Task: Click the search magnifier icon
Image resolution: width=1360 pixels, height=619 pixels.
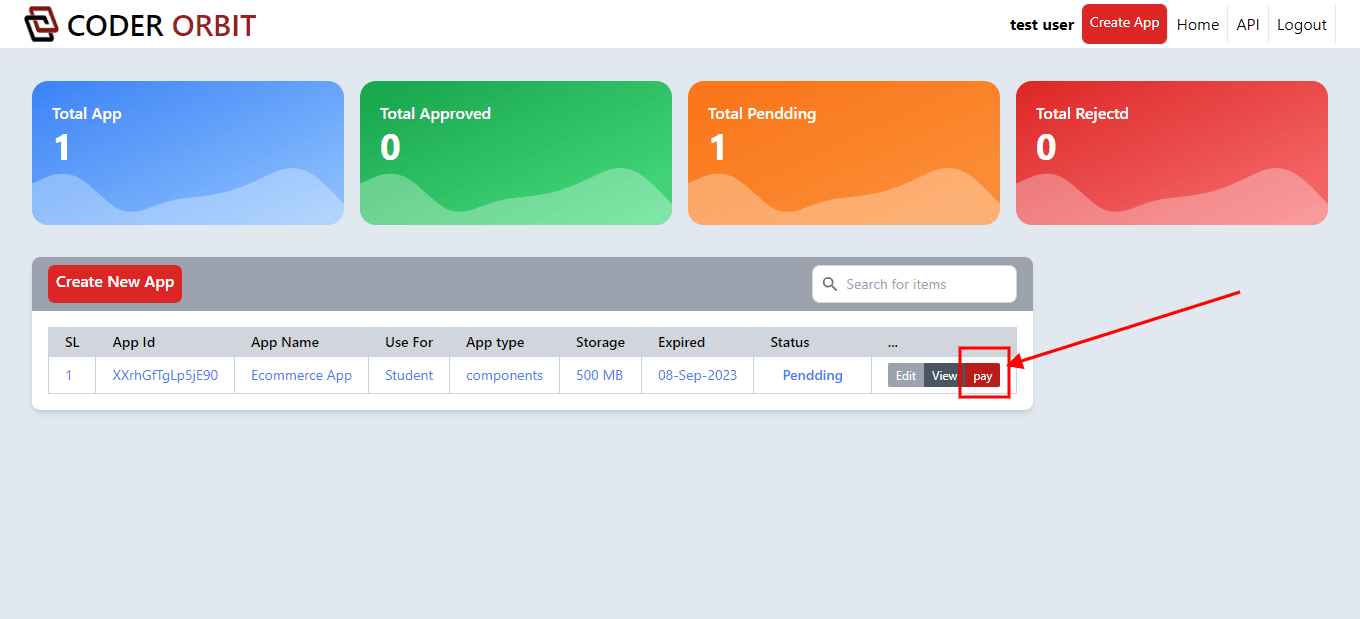Action: tap(830, 284)
